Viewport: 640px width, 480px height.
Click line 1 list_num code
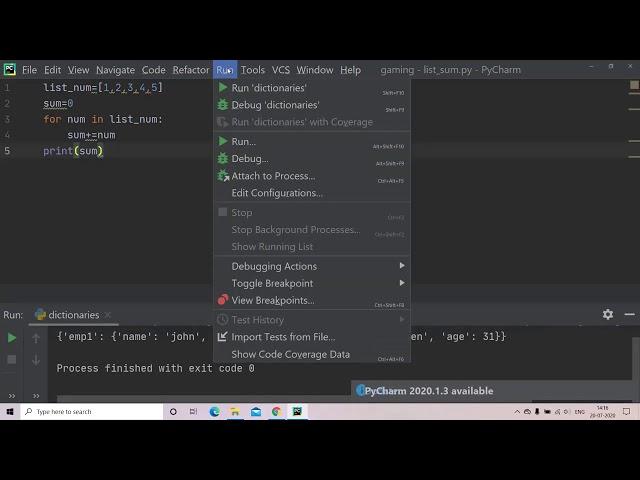pos(103,87)
